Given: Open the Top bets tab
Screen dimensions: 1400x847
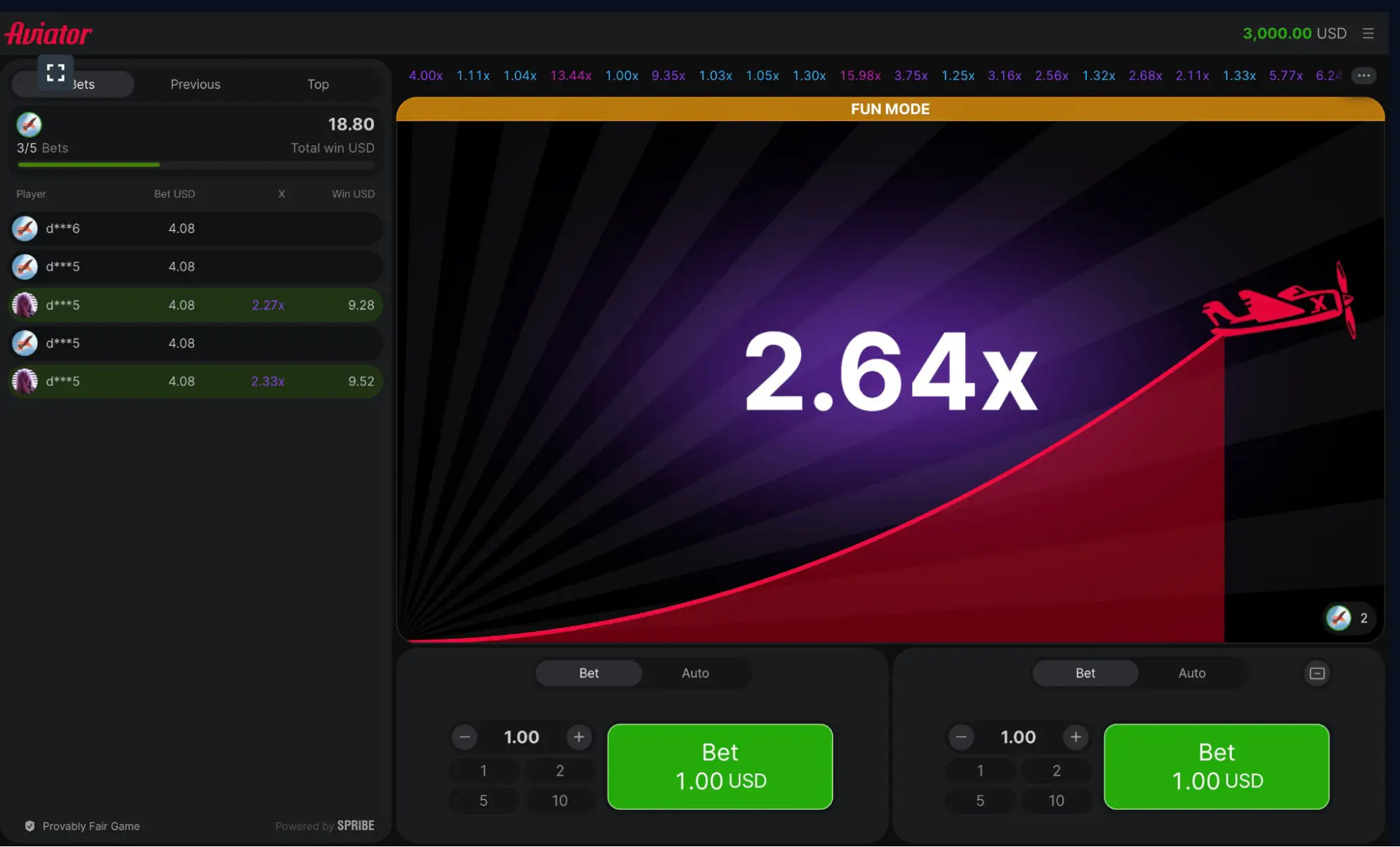Looking at the screenshot, I should coord(317,84).
